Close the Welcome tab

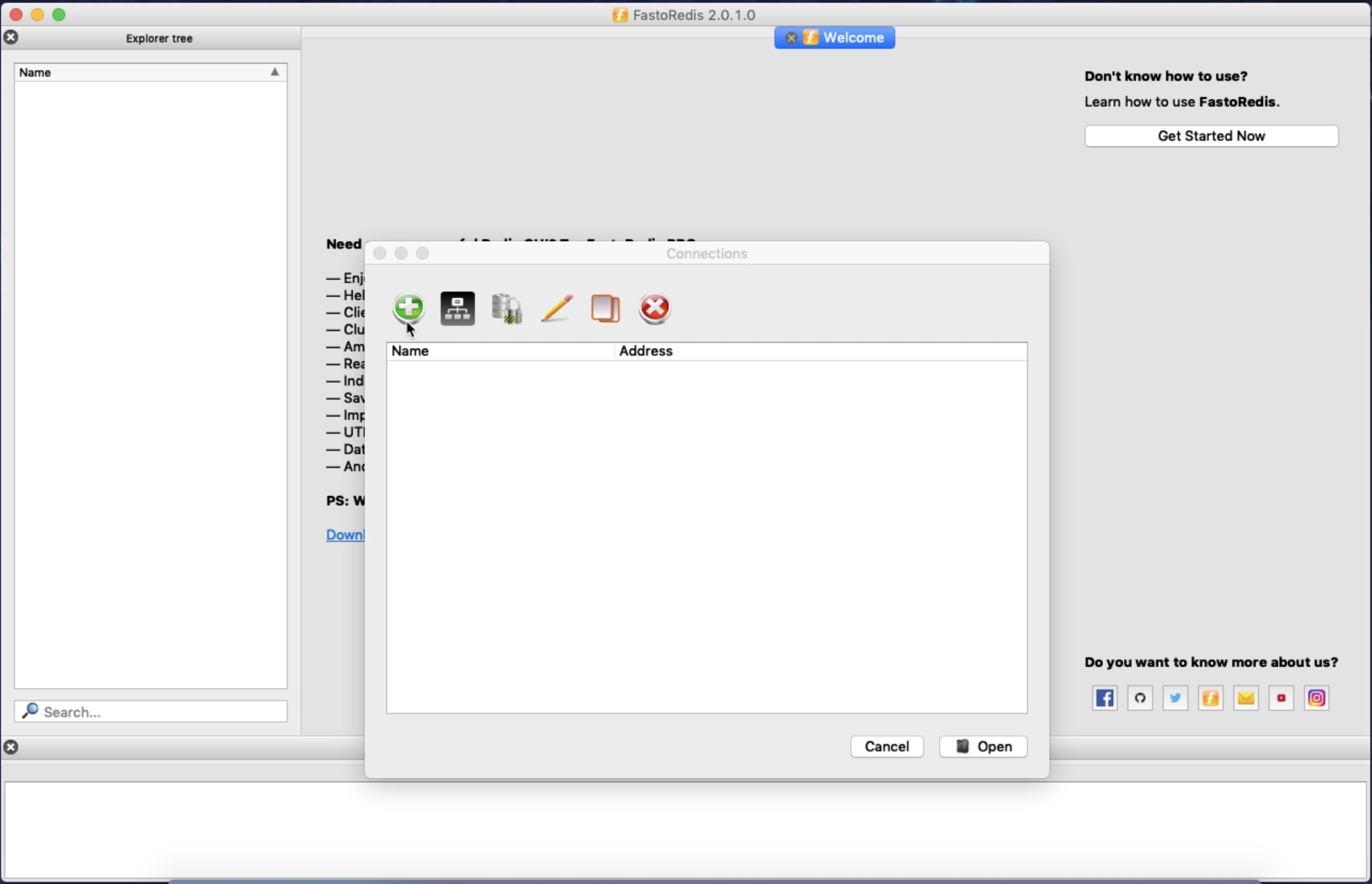(791, 38)
